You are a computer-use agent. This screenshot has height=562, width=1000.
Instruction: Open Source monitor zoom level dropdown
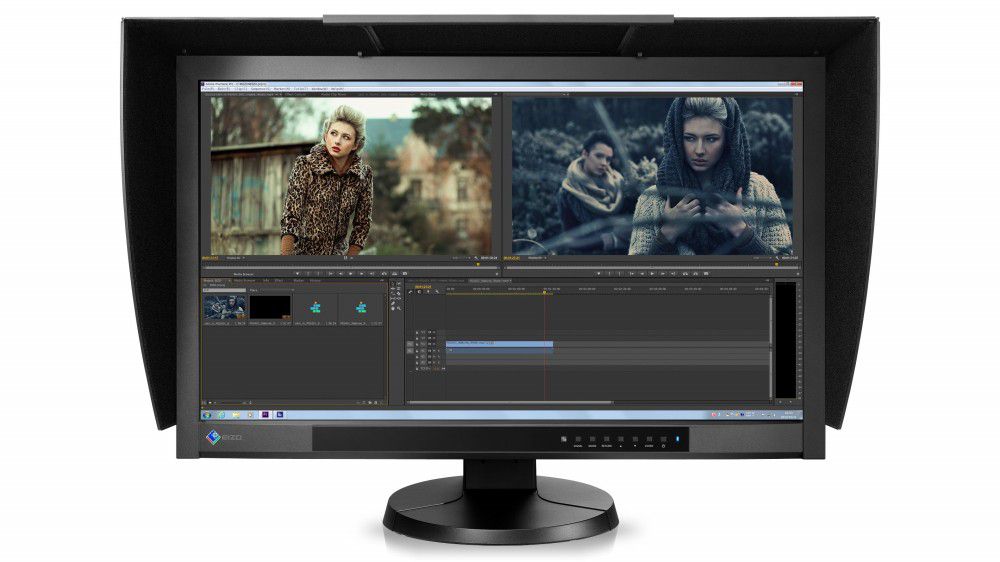pos(235,258)
